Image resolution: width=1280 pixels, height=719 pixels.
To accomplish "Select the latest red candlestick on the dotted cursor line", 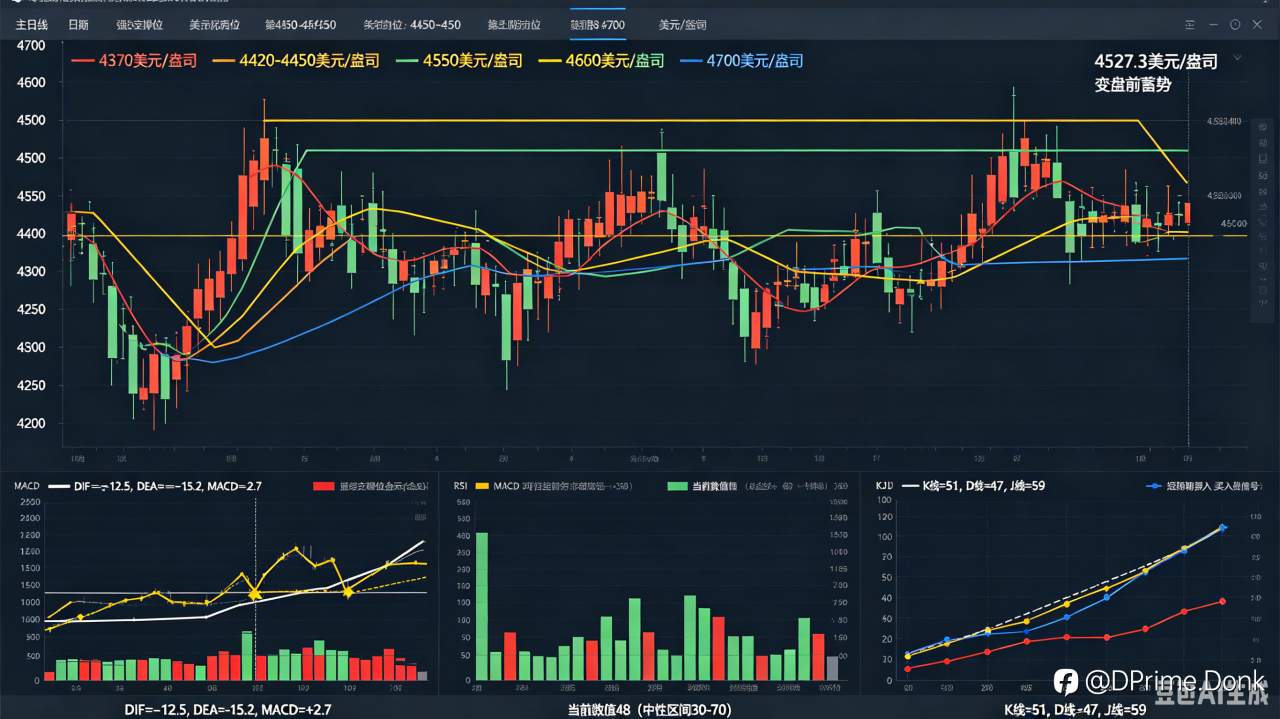I will [x=1187, y=212].
